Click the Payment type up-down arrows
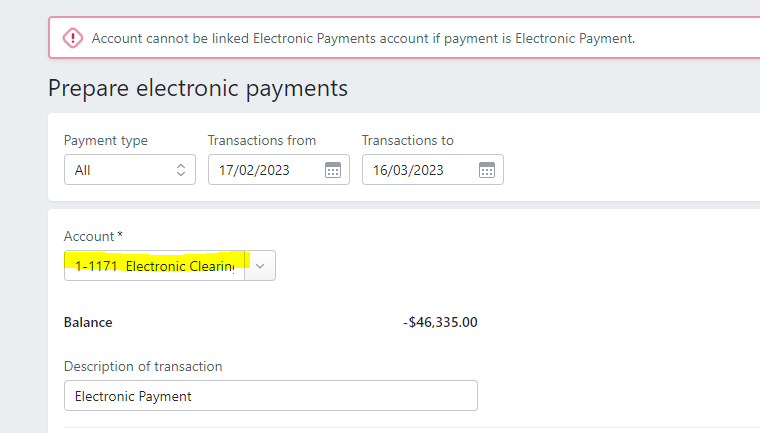760x433 pixels. 180,170
